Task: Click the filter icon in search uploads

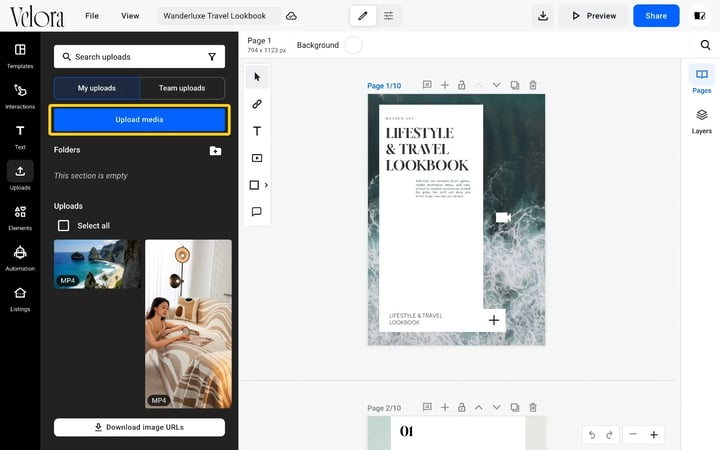Action: coord(212,57)
